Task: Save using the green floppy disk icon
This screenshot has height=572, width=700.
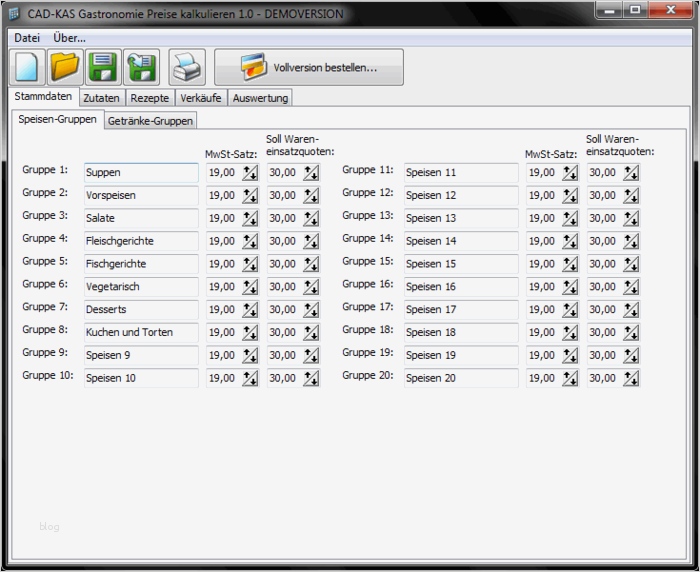Action: pos(103,67)
